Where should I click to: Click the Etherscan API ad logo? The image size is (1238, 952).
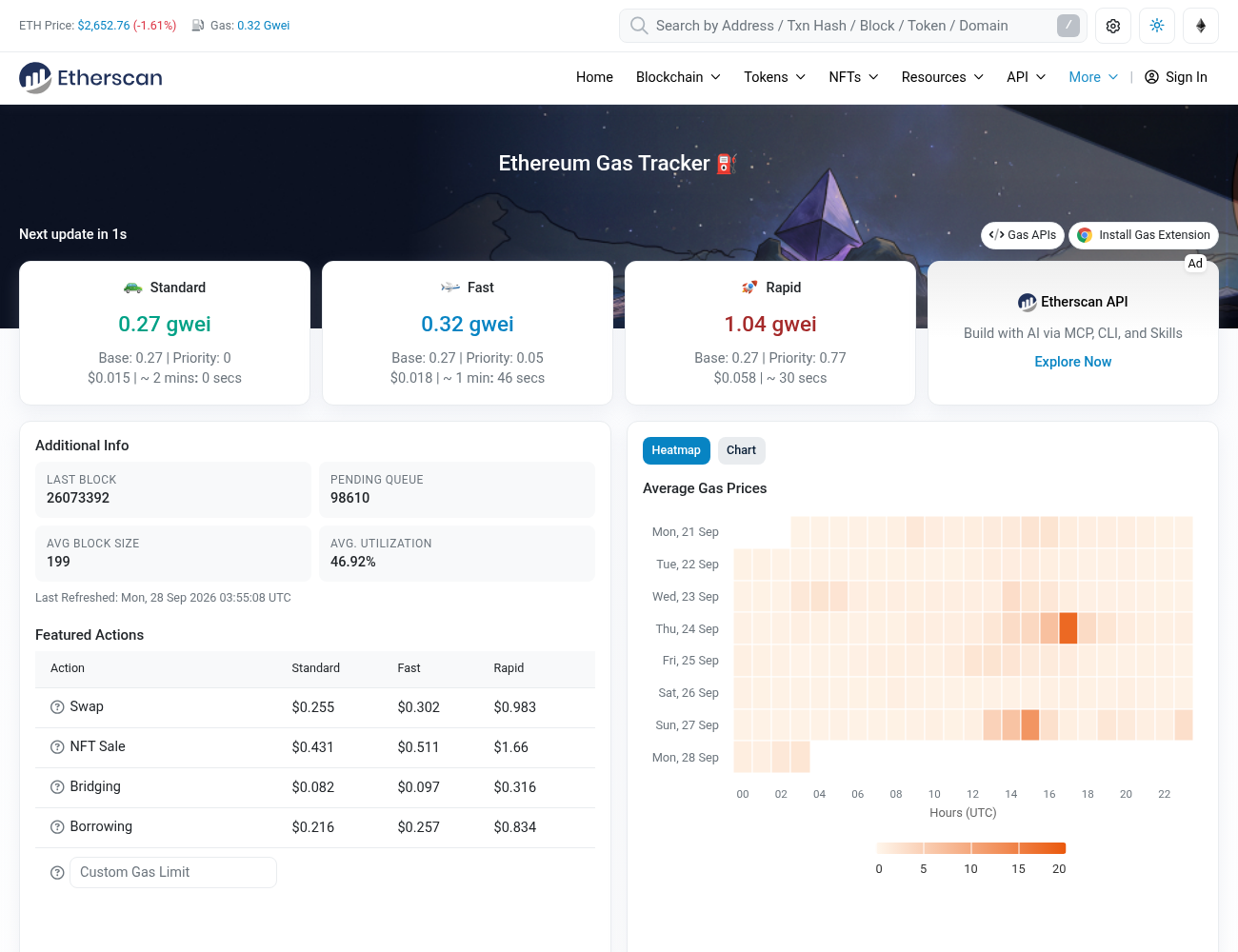click(x=1028, y=303)
